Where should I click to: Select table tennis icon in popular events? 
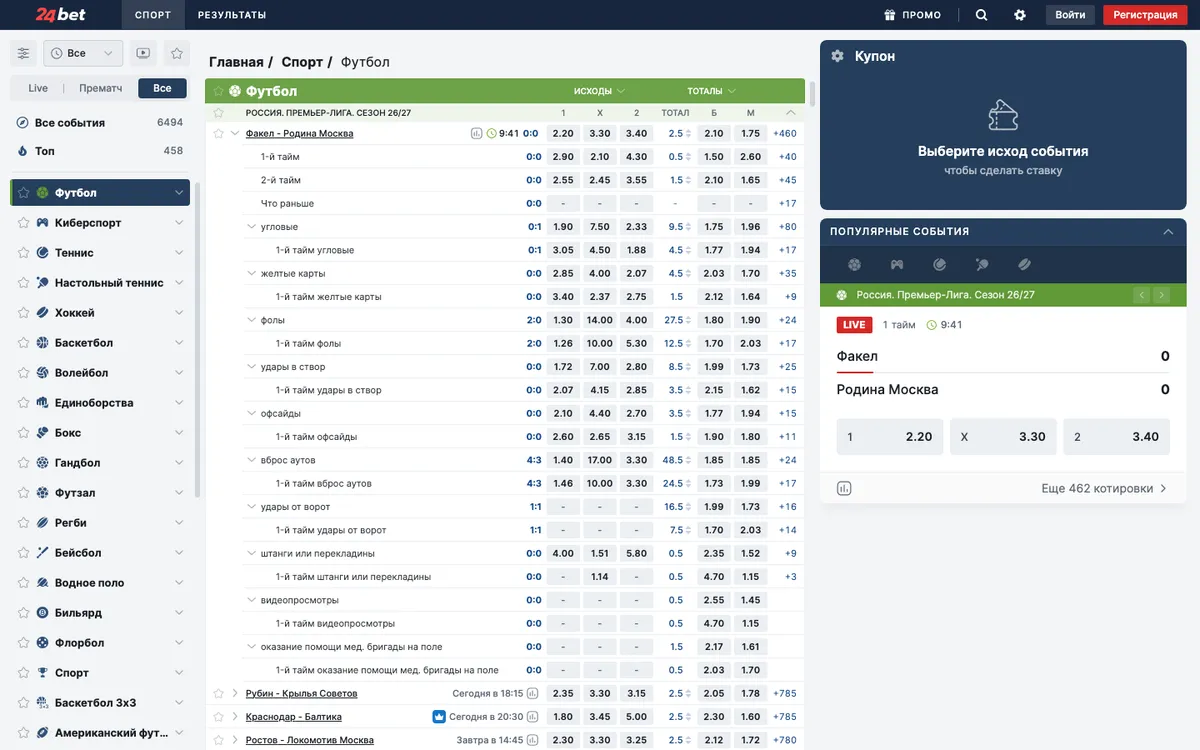pos(982,265)
